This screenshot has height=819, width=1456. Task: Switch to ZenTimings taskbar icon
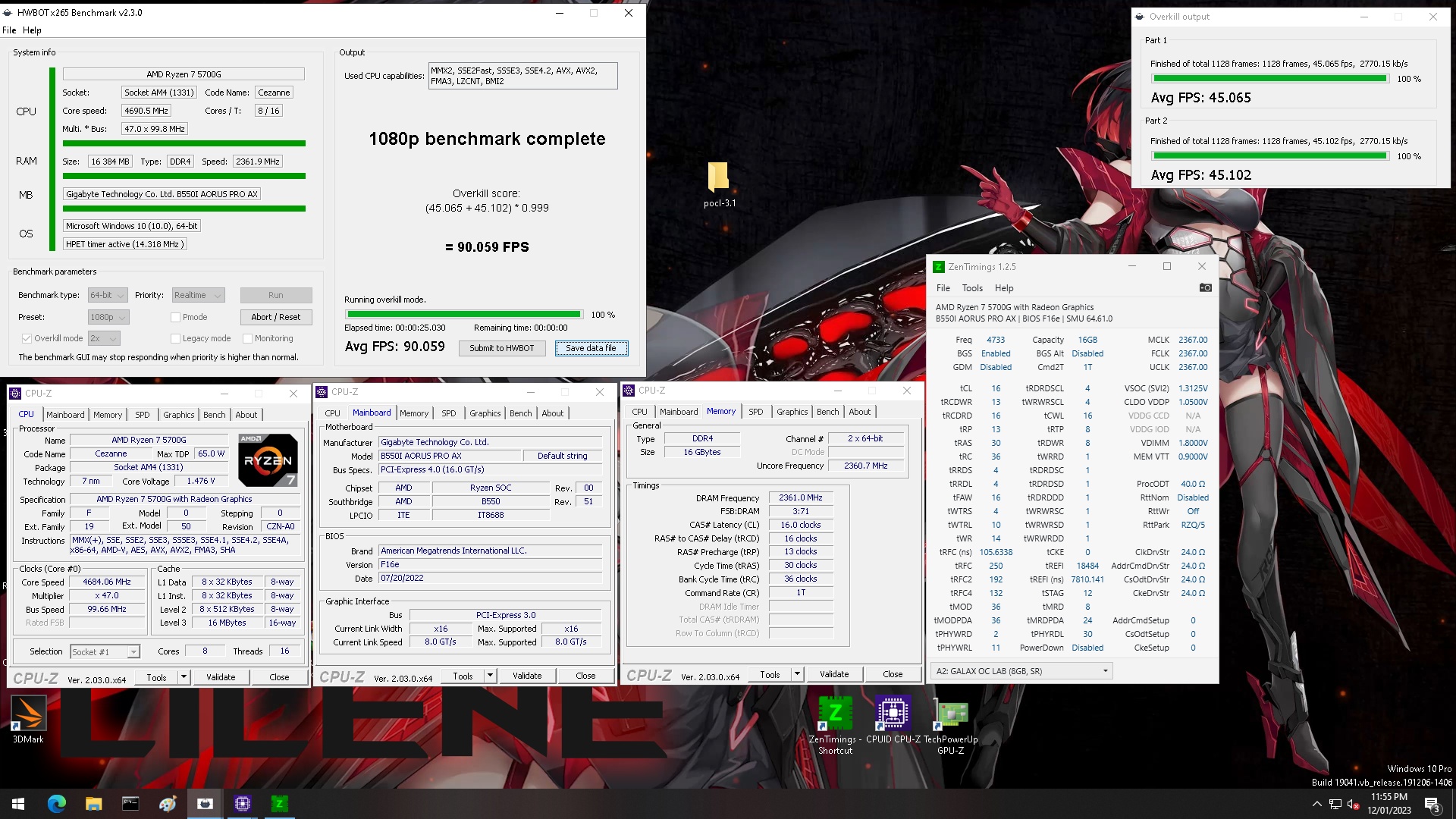point(280,804)
